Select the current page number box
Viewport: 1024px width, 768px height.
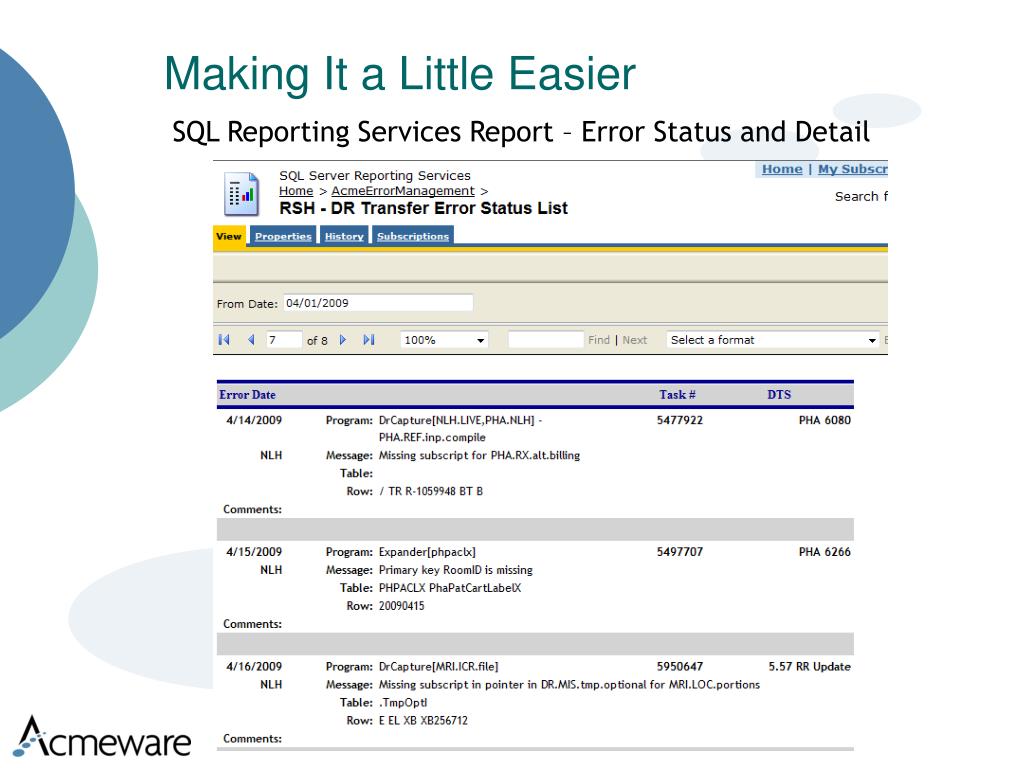[283, 340]
